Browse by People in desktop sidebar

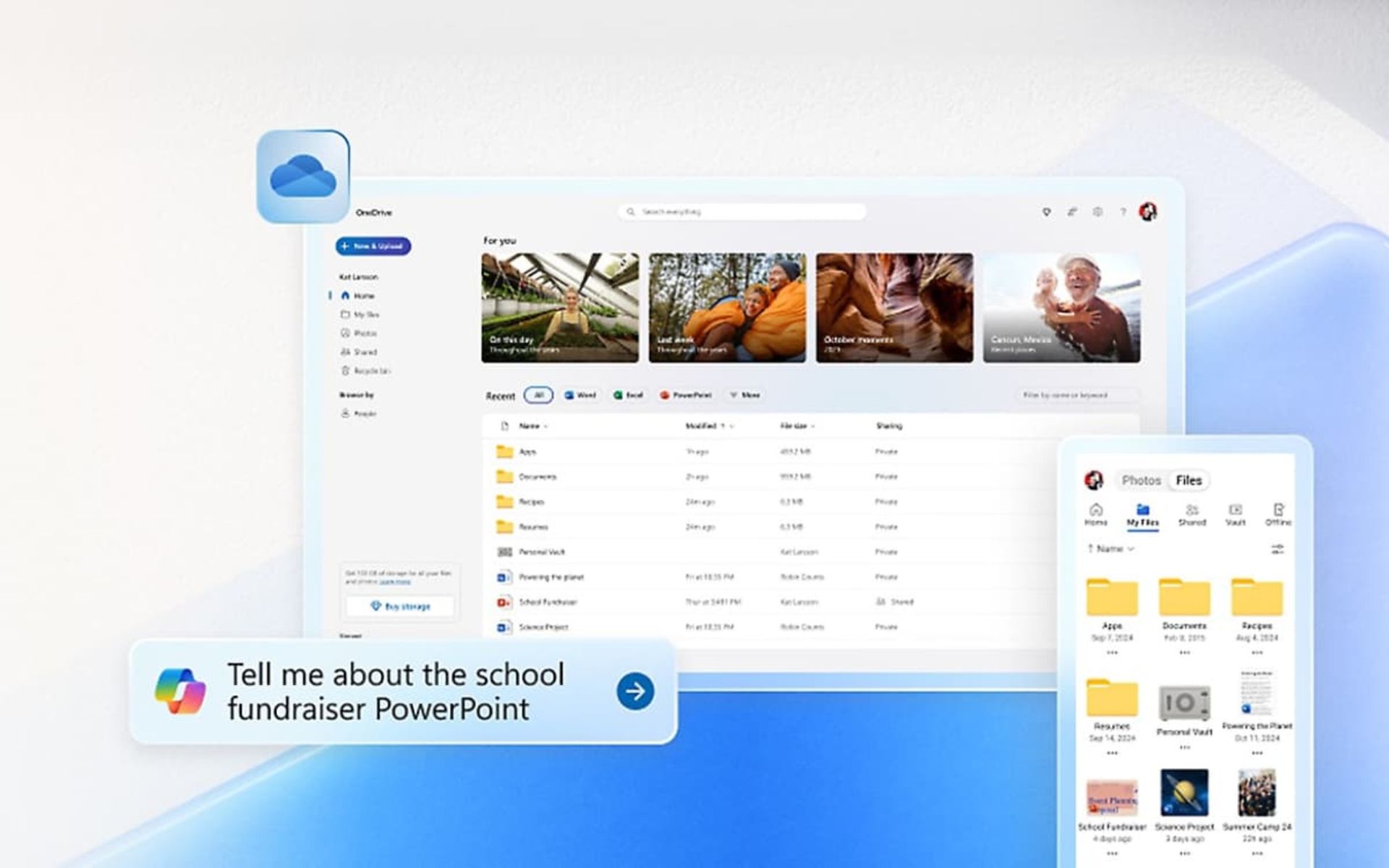coord(360,414)
